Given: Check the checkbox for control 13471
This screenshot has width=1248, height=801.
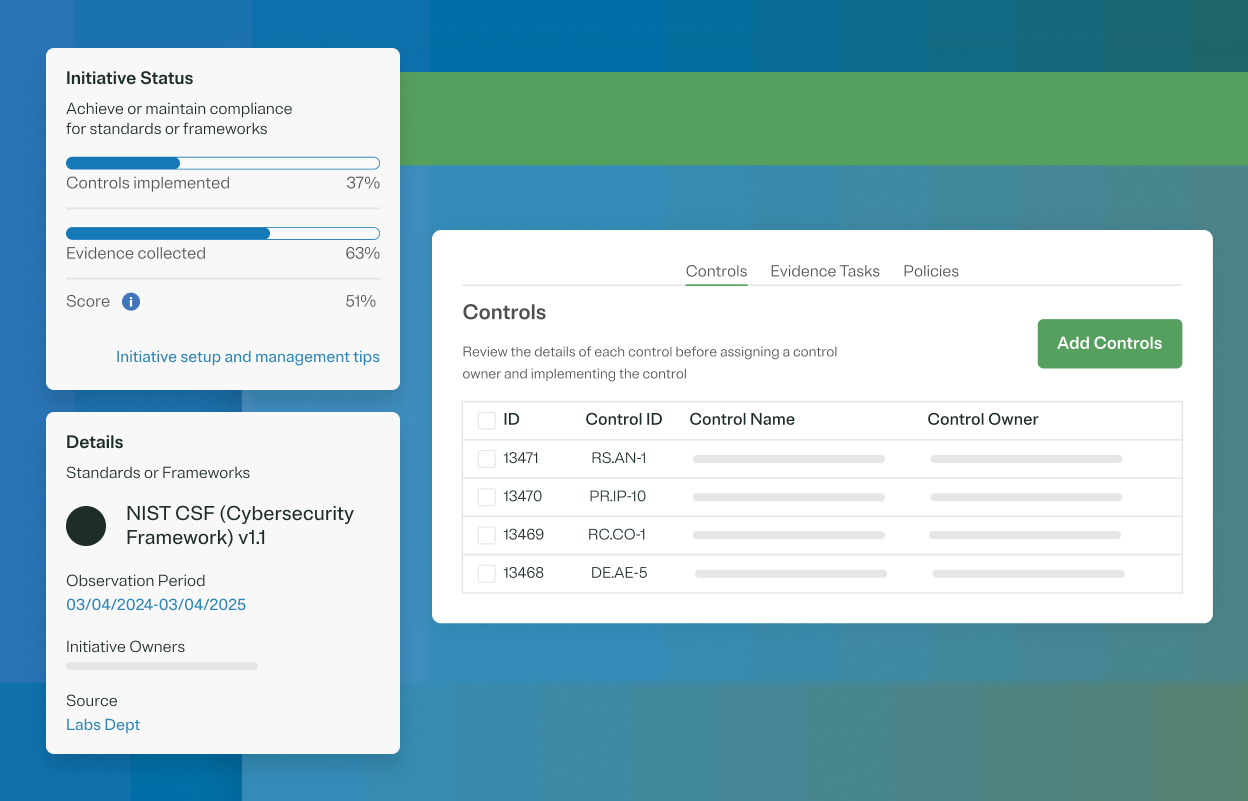Looking at the screenshot, I should coord(486,458).
